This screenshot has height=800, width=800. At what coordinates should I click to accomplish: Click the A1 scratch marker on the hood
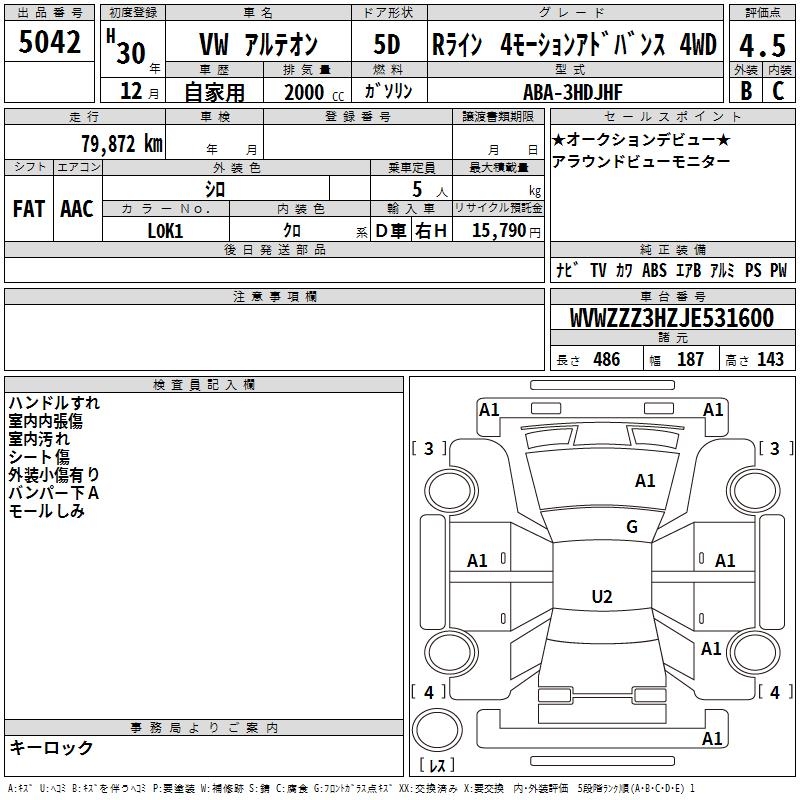(645, 481)
